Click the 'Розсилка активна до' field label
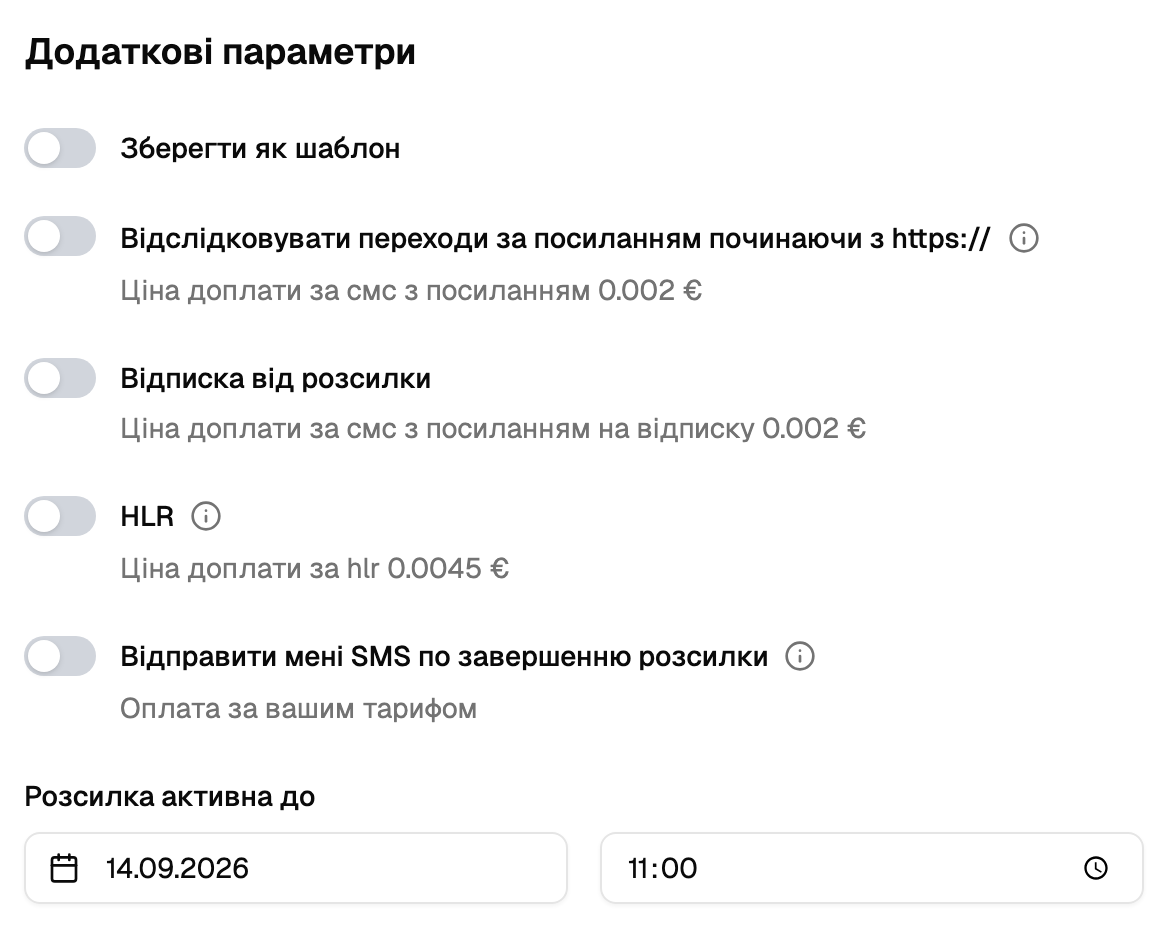 (170, 797)
